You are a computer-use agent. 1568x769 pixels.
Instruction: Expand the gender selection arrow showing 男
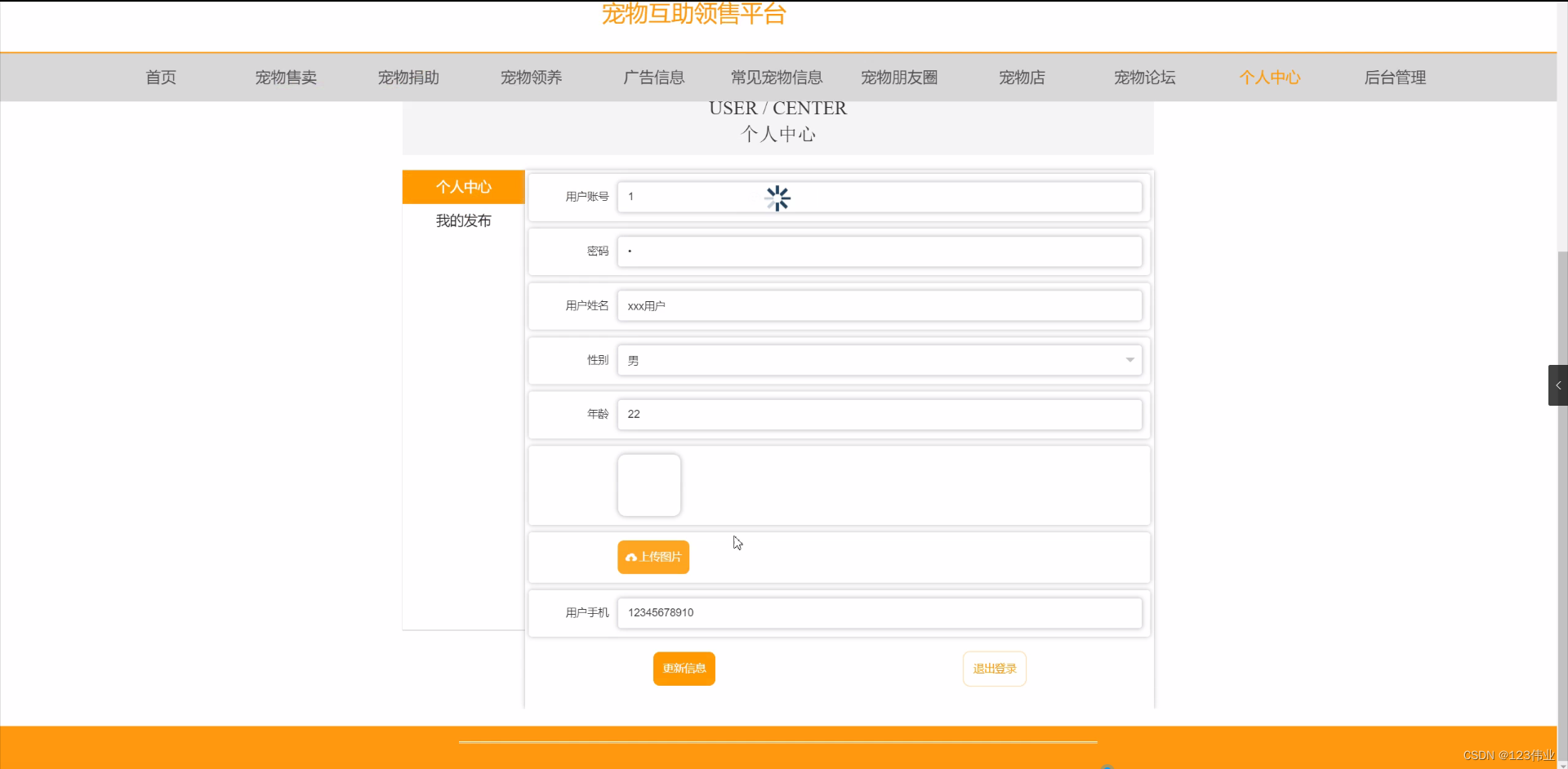[x=1130, y=360]
